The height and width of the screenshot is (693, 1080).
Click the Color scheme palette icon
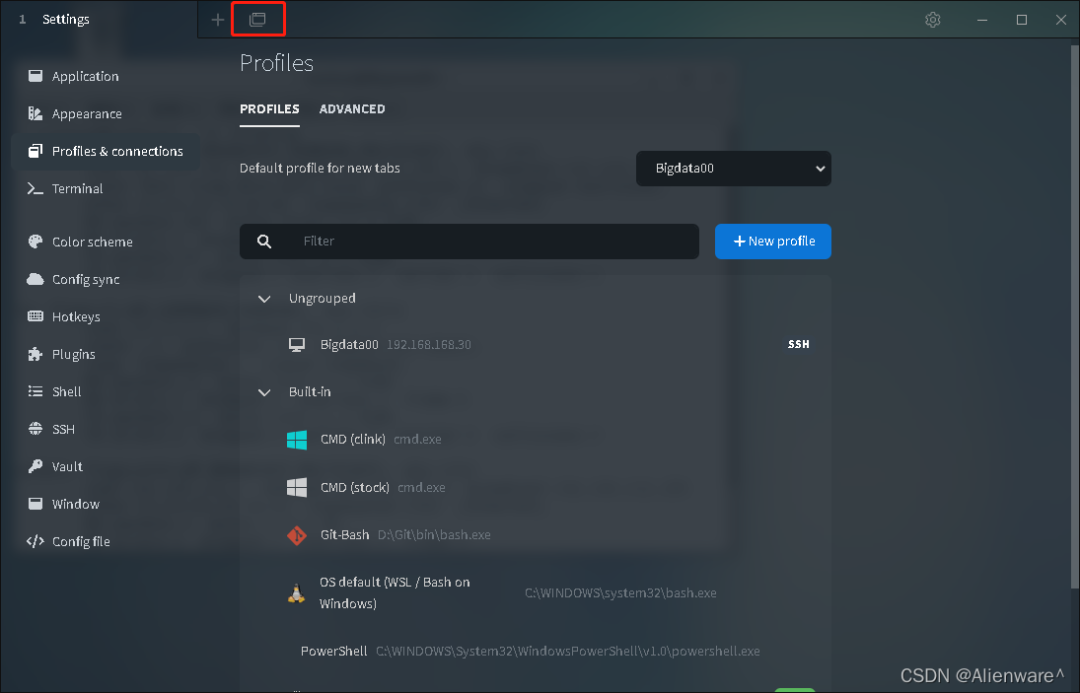click(35, 241)
